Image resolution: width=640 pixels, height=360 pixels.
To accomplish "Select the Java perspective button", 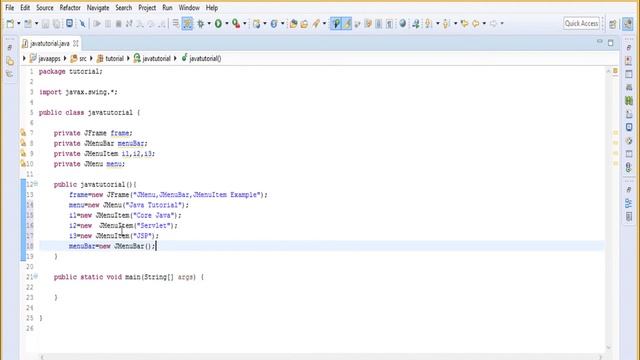I will [x=628, y=24].
